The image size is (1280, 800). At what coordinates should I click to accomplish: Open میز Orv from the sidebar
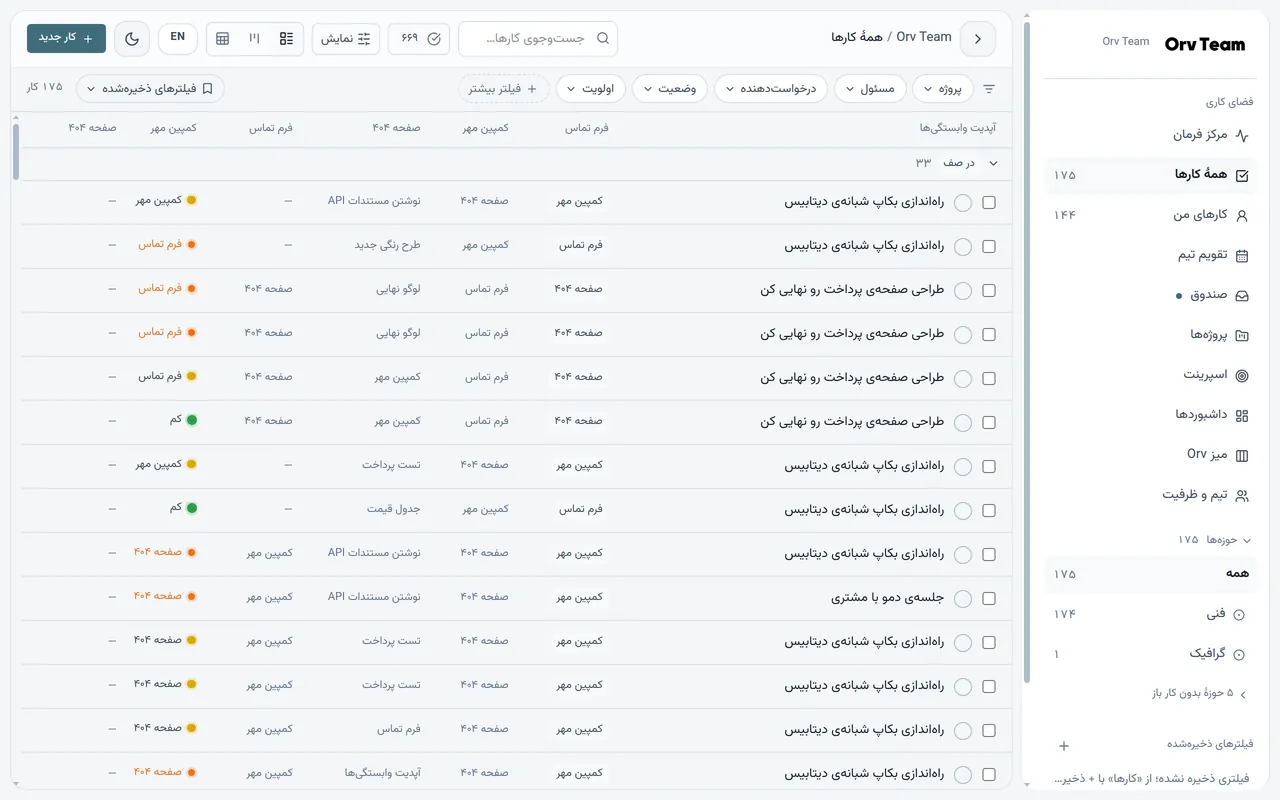(x=1151, y=455)
